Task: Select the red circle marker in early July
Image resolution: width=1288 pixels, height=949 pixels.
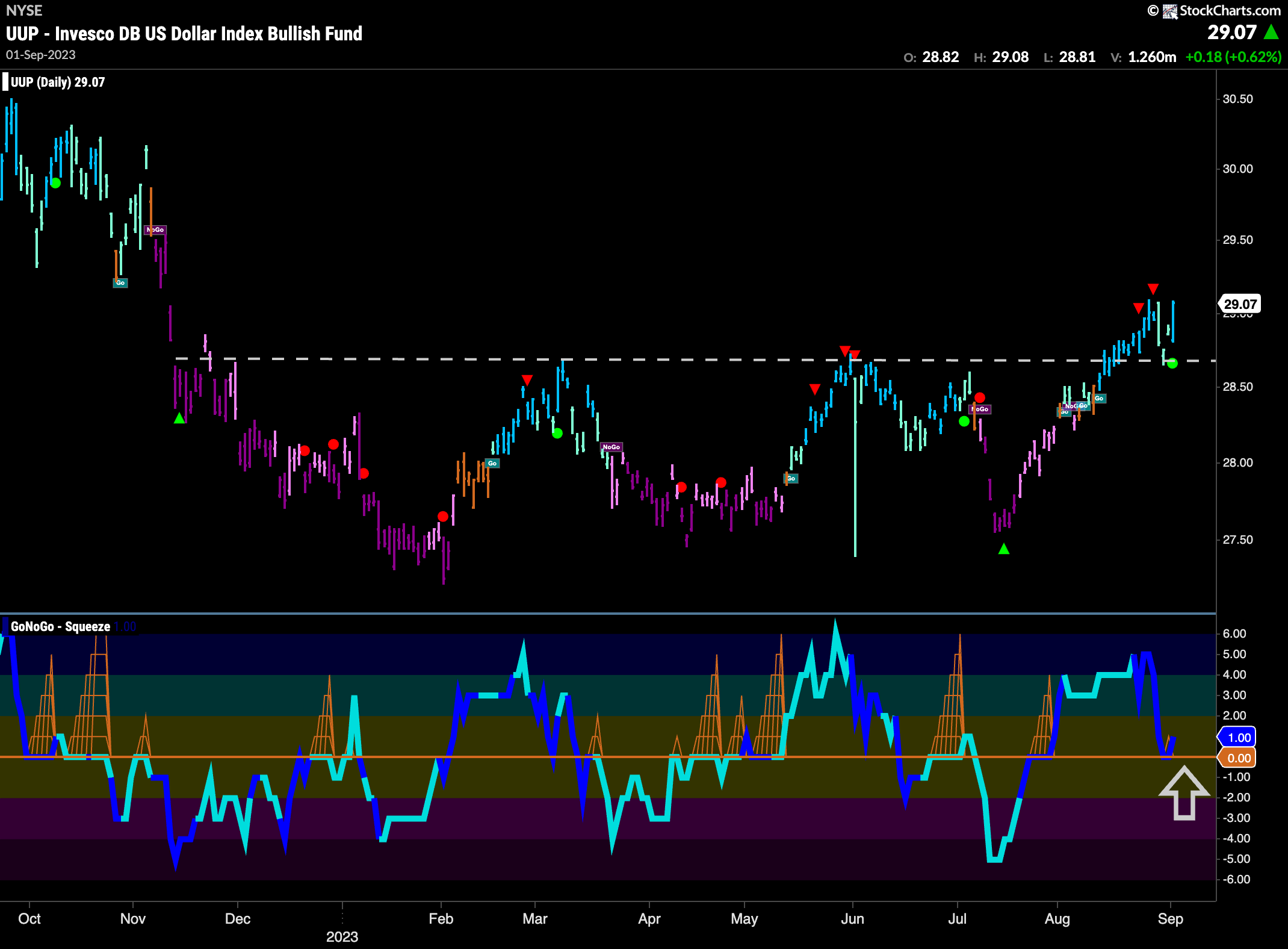Action: [x=980, y=397]
